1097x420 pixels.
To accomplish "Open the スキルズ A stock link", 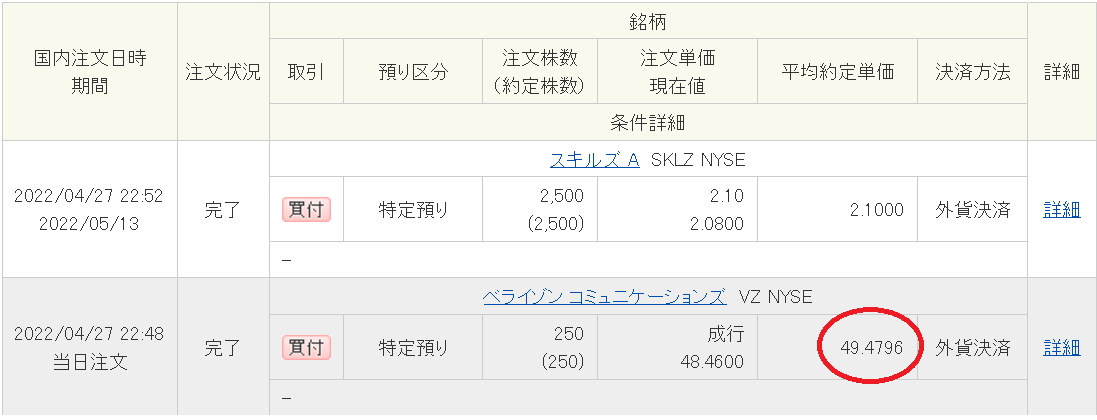I will tap(594, 160).
